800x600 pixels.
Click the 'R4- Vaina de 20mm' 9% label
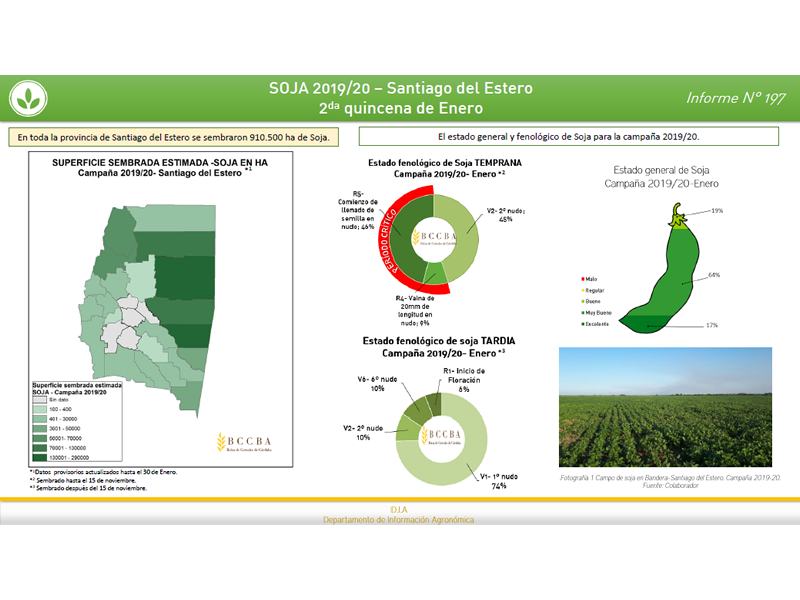tap(415, 311)
